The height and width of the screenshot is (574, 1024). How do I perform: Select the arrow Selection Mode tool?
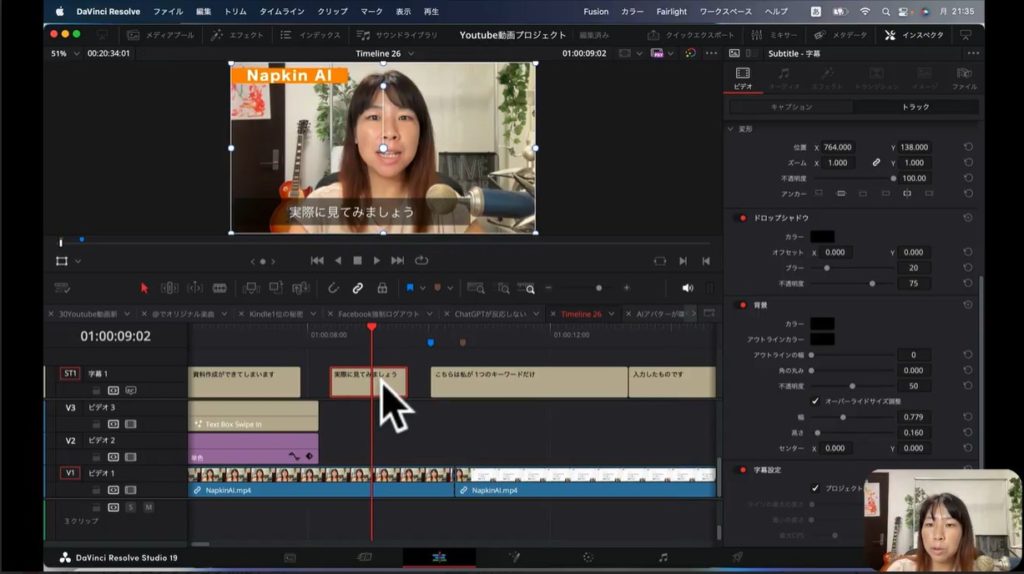pos(144,288)
